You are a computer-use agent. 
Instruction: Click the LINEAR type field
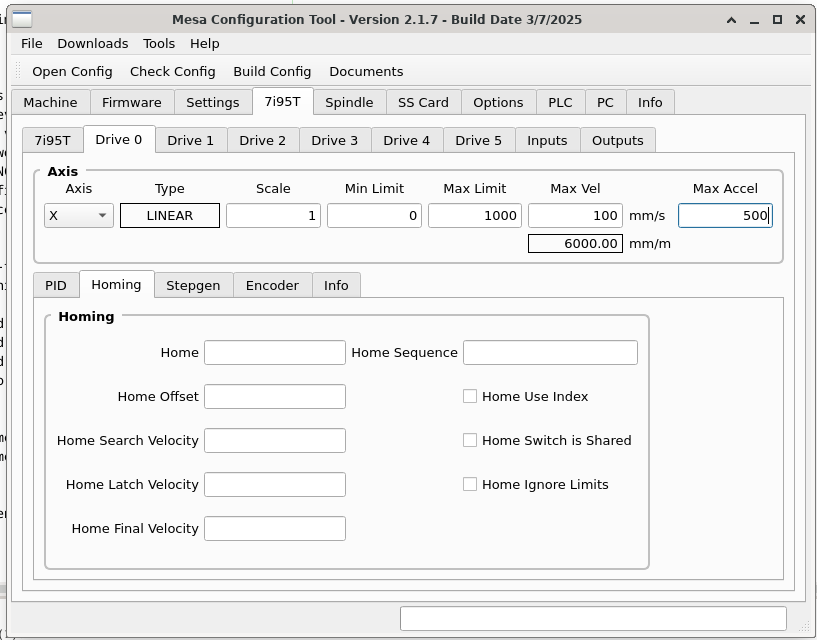coord(170,215)
